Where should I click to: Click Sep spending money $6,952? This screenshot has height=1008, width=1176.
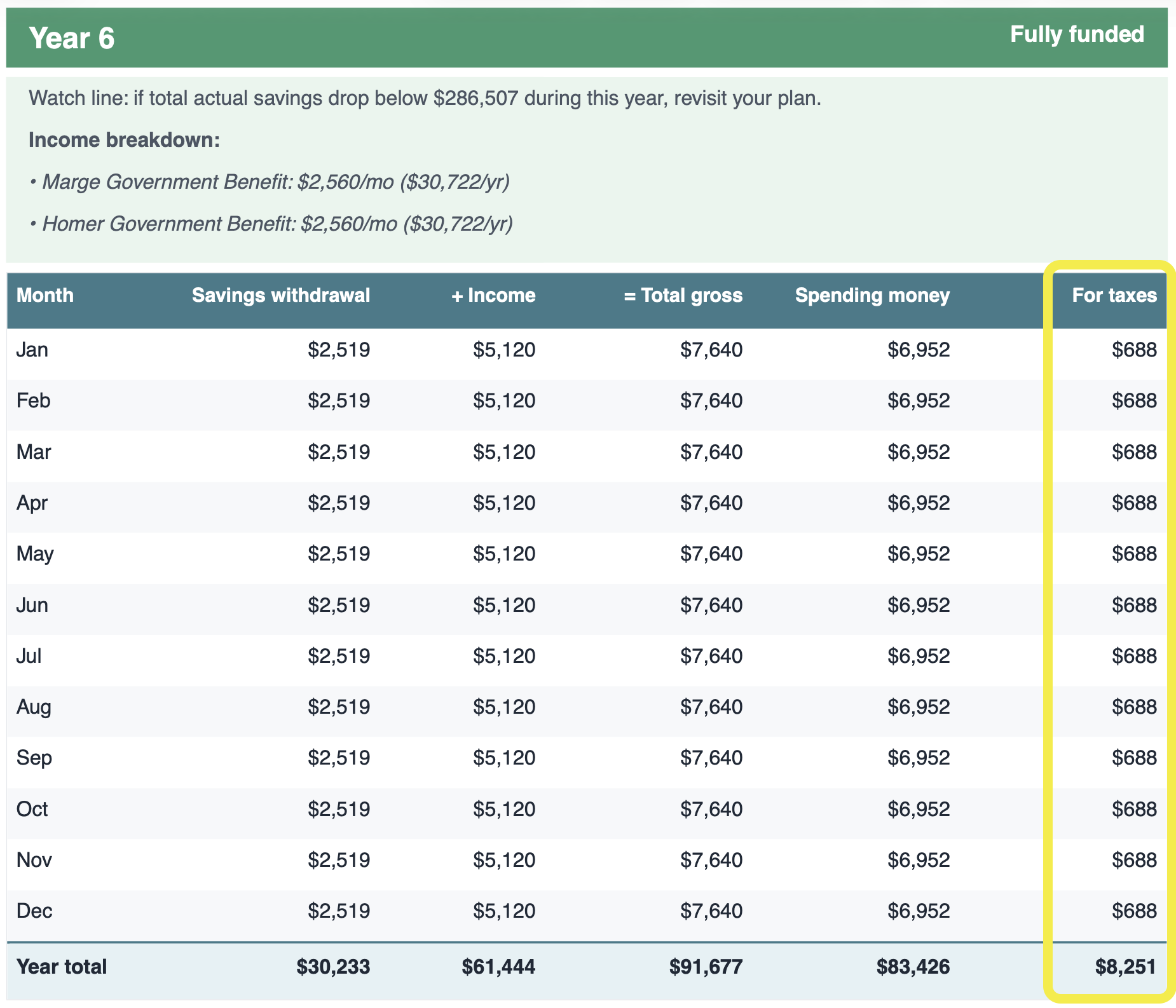point(919,758)
